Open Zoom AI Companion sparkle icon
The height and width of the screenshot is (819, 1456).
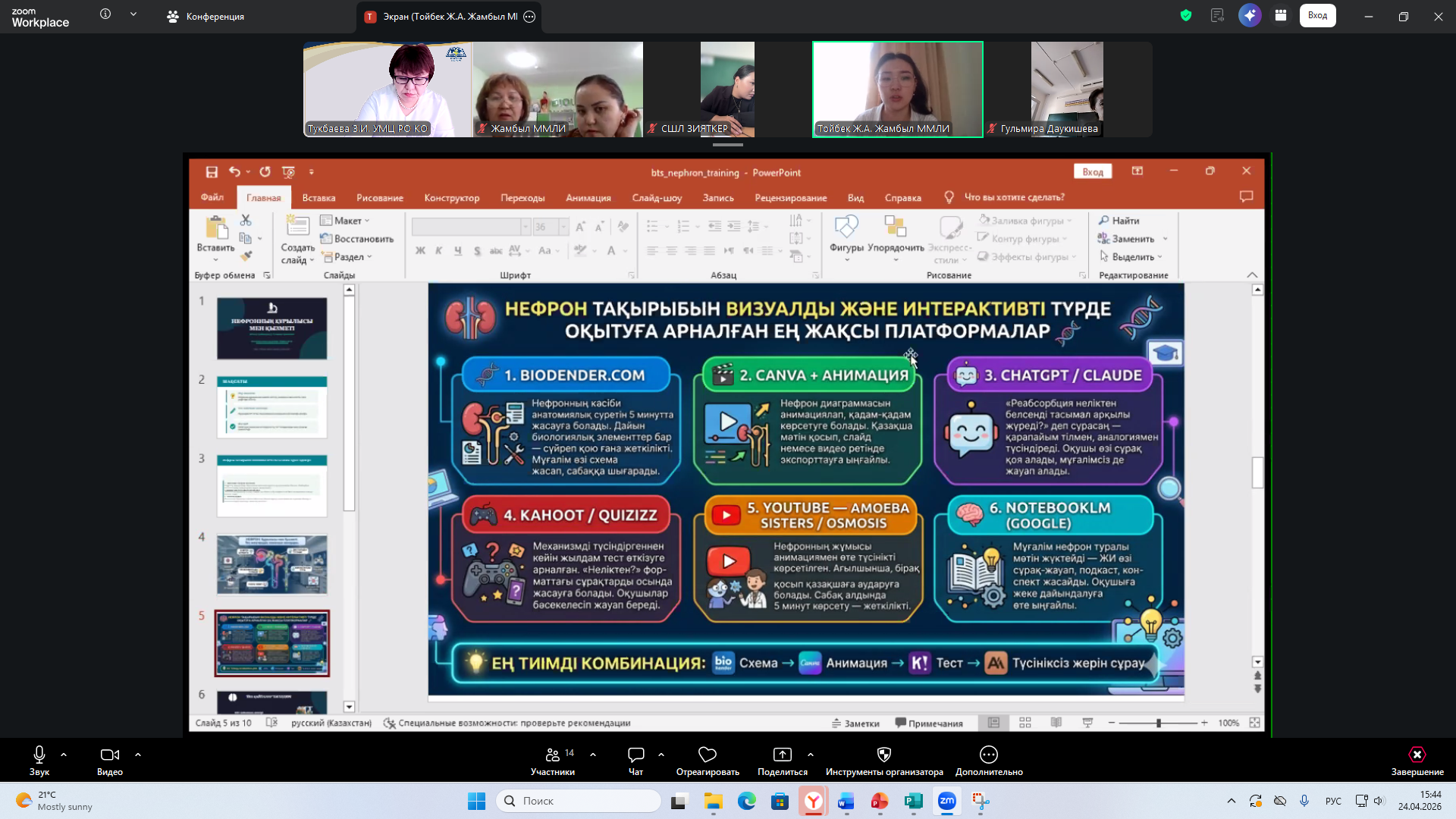pos(1249,15)
